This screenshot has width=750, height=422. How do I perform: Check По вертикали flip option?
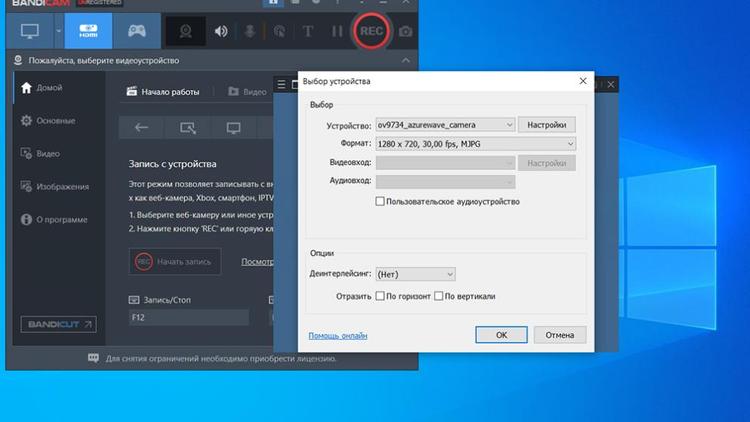click(439, 296)
